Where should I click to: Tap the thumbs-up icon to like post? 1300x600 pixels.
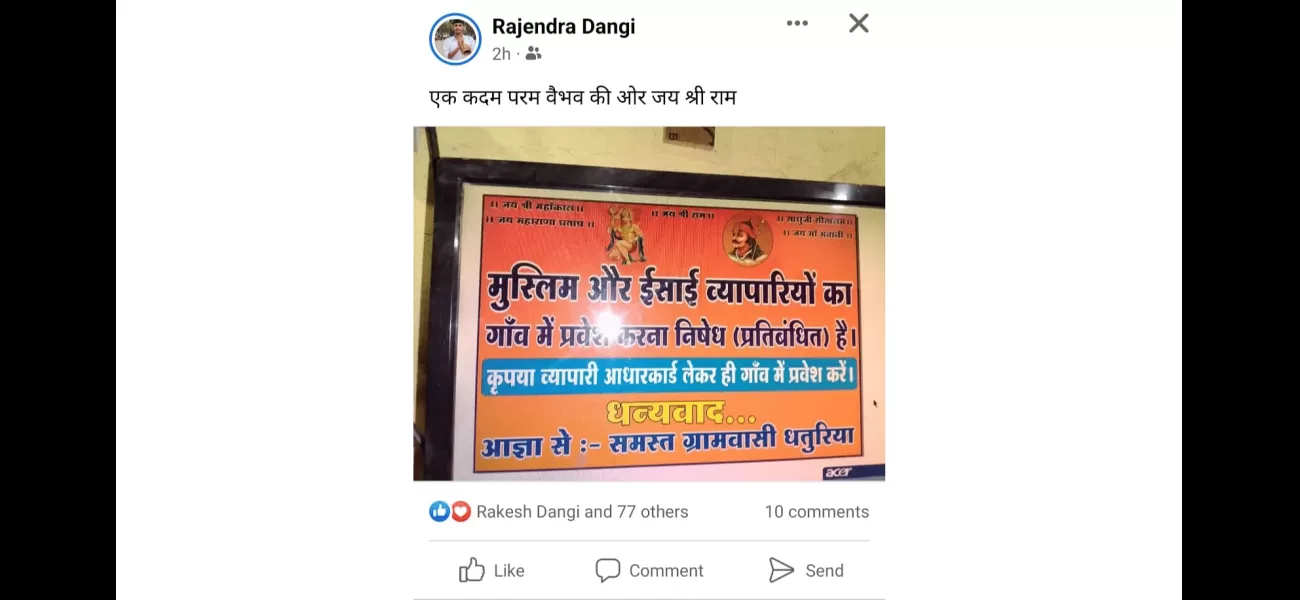pos(472,570)
